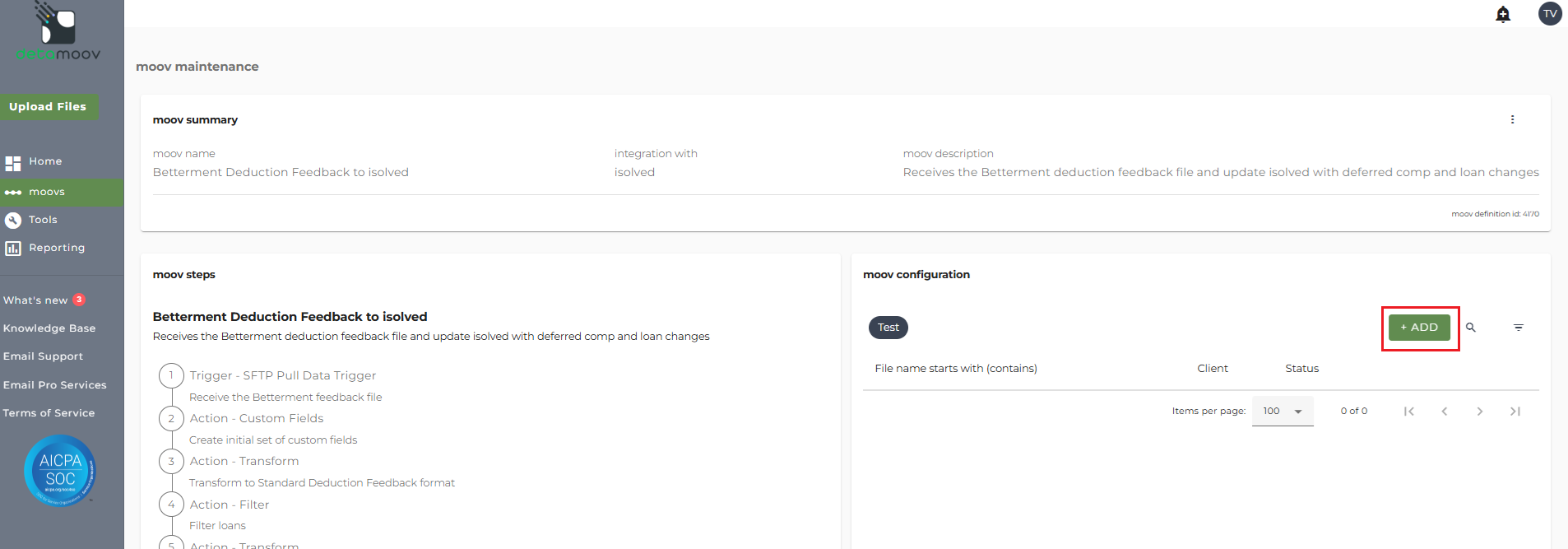Screen dimensions: 1568x549
Task: Click the + ADD button
Action: pos(1419,328)
